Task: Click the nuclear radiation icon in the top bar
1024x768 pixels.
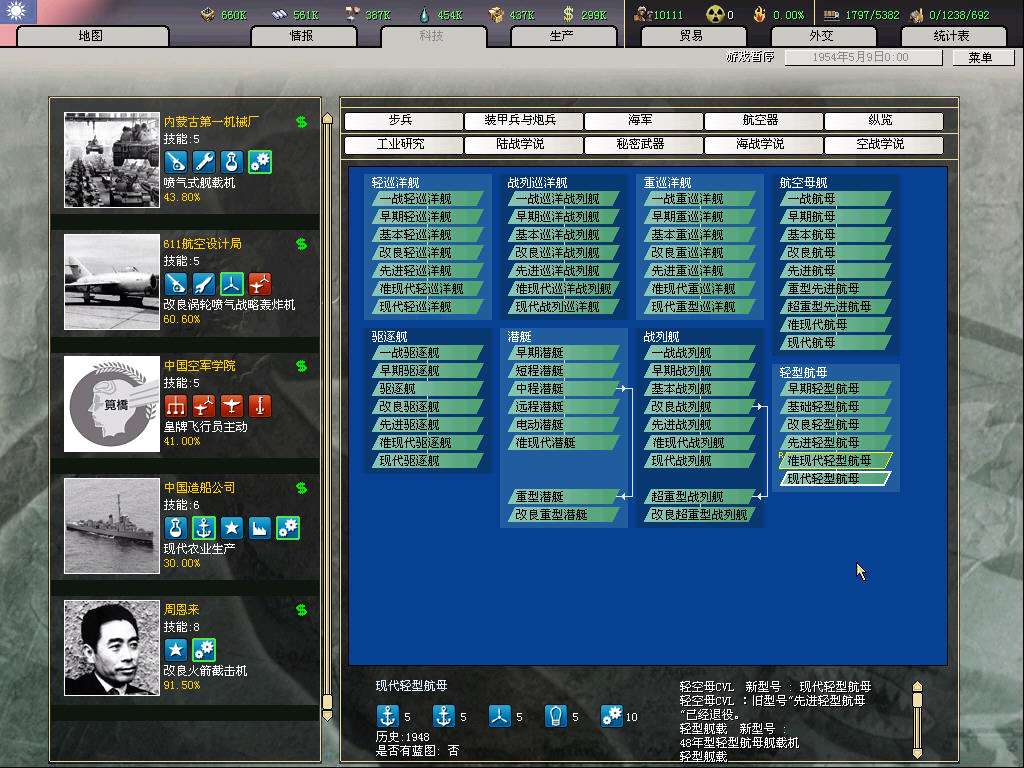Action: tap(715, 14)
